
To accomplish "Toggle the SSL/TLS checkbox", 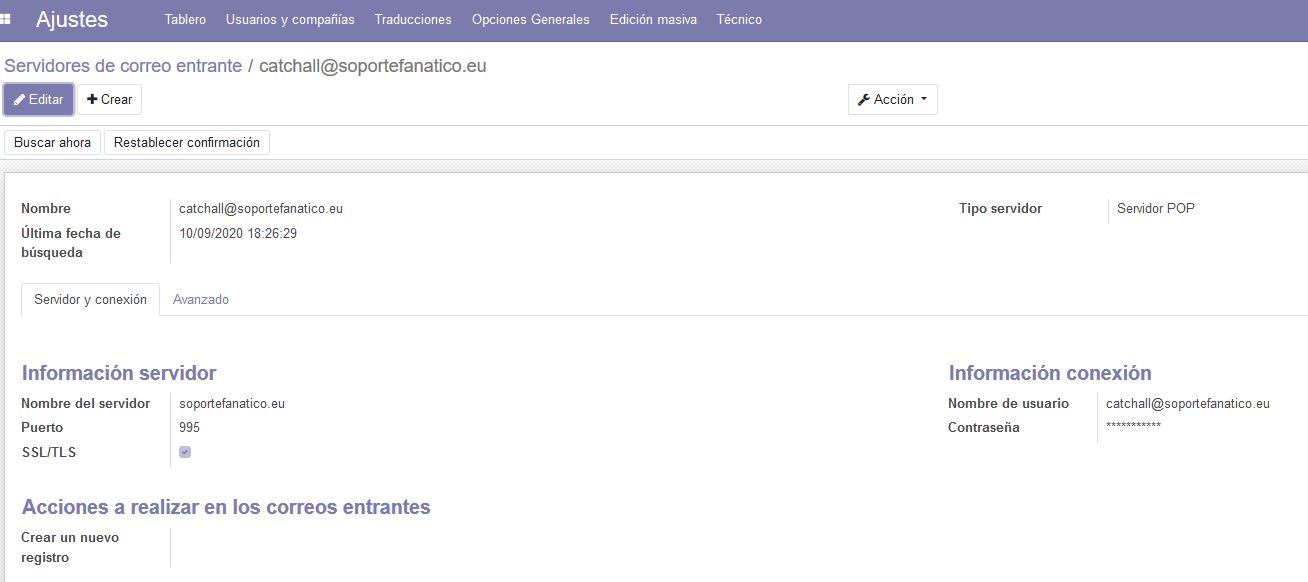I will [185, 452].
